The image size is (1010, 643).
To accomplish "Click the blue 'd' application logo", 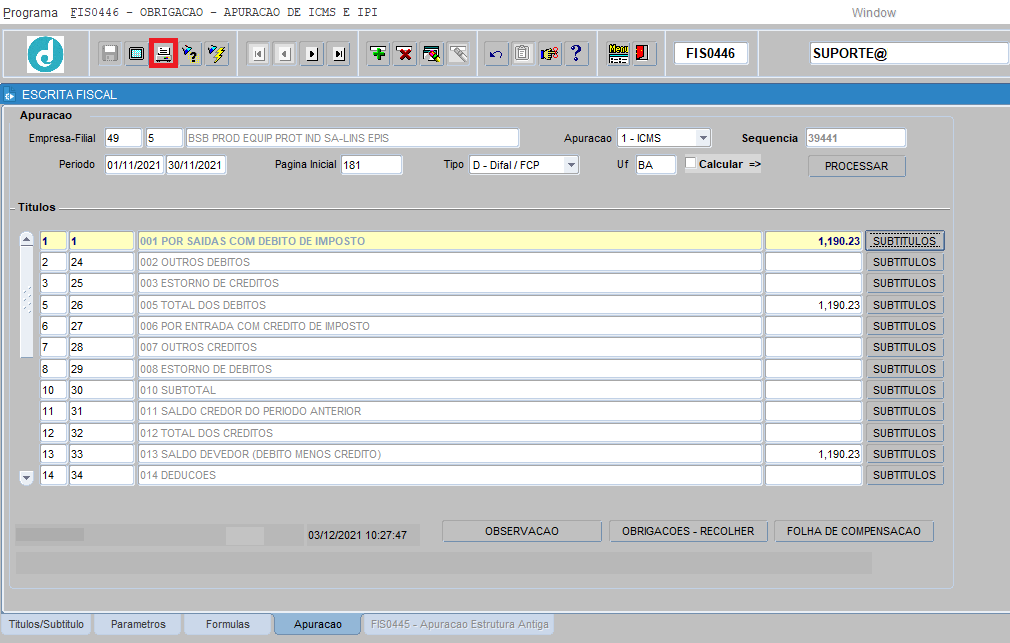I will click(46, 54).
